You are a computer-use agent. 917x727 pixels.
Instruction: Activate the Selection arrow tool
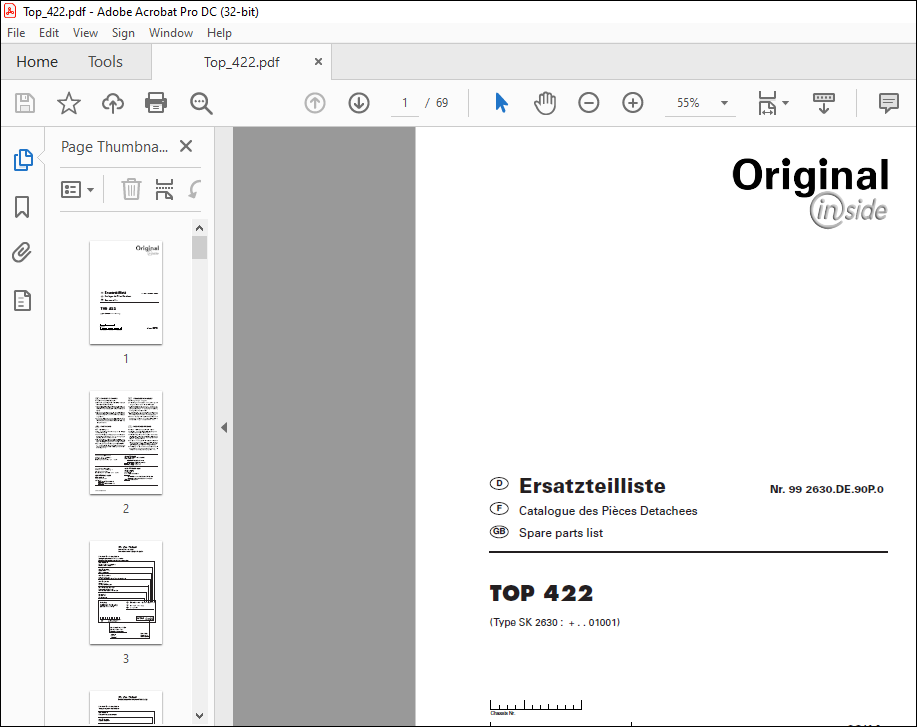[x=501, y=103]
